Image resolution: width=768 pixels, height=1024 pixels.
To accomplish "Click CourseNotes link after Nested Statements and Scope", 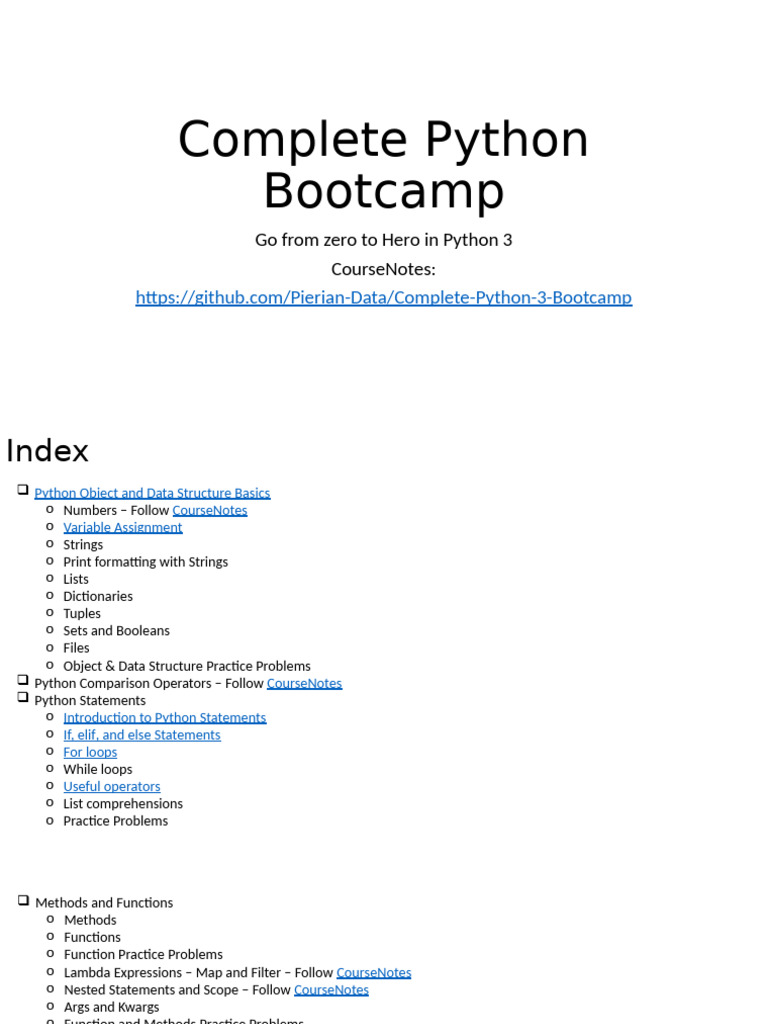I will click(x=331, y=990).
